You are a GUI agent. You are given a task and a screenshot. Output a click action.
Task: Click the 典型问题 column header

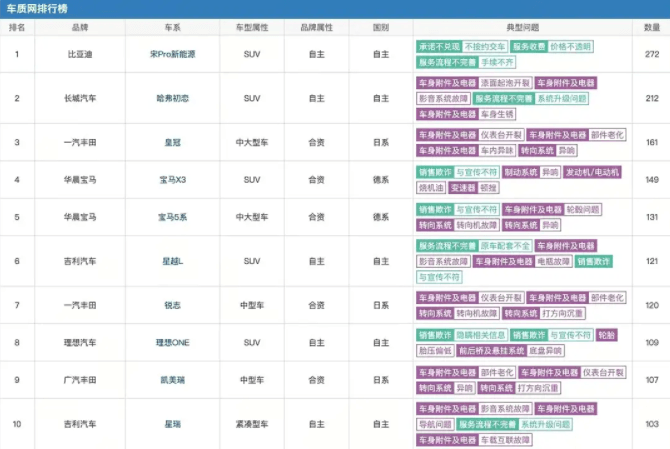coord(523,27)
